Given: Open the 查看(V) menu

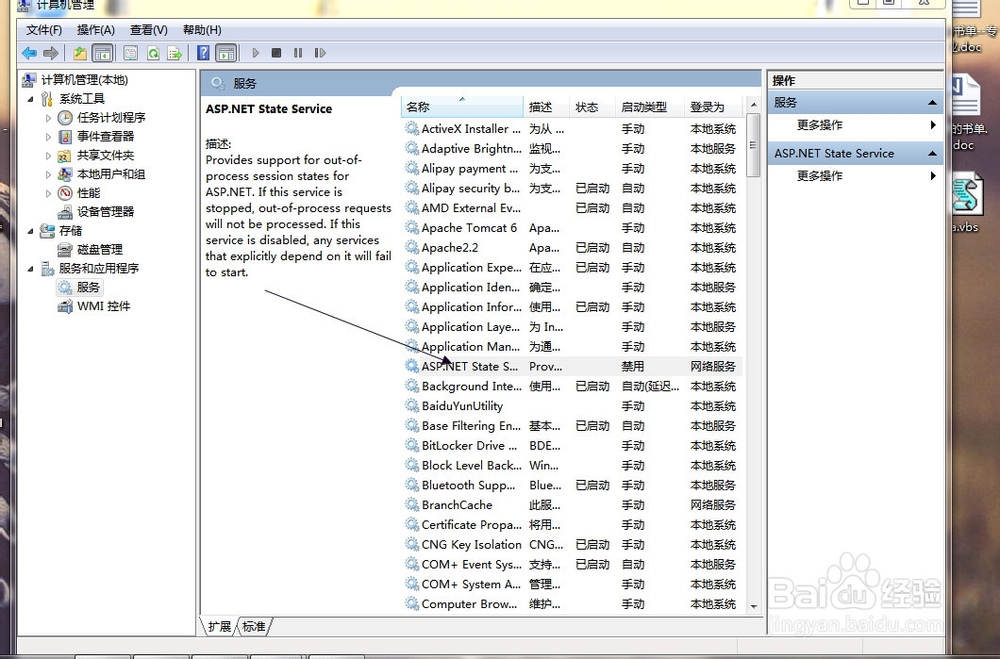Looking at the screenshot, I should (149, 30).
